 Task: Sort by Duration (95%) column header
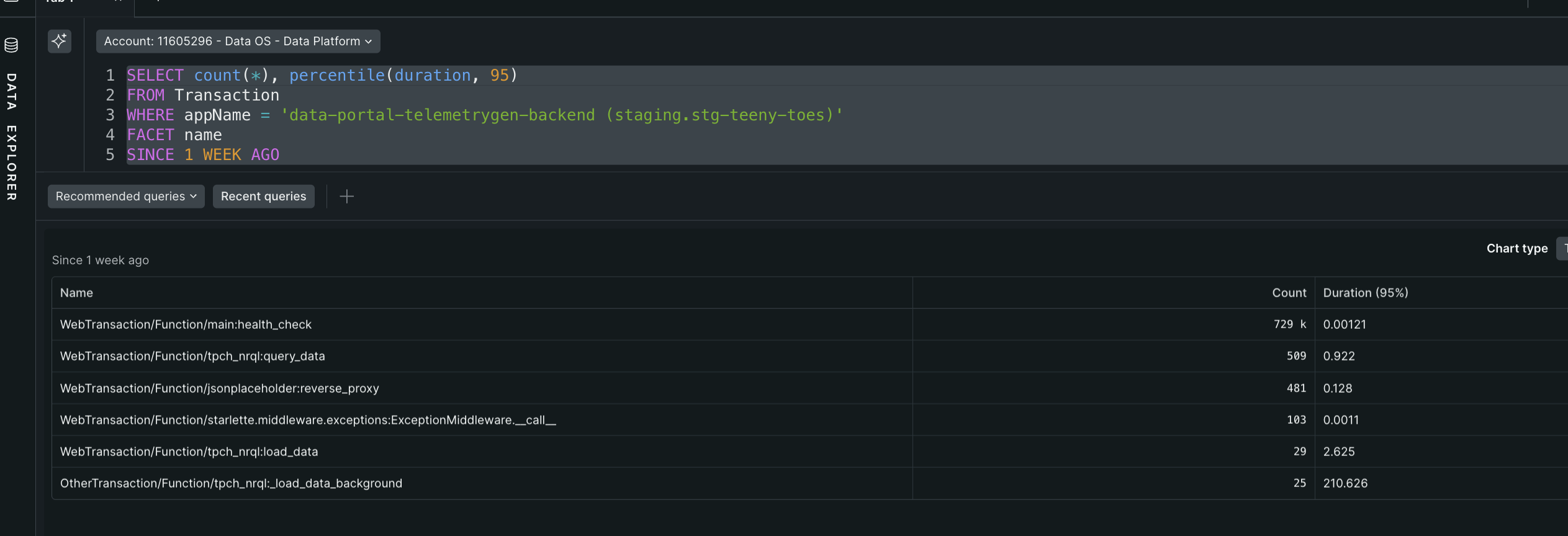click(1365, 293)
